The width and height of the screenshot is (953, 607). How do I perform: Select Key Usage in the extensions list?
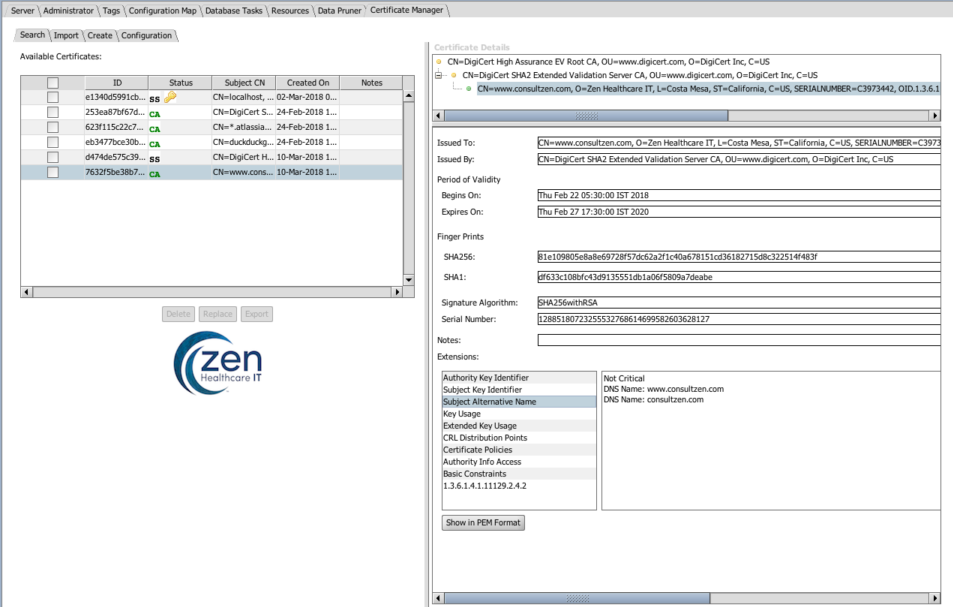pos(464,414)
